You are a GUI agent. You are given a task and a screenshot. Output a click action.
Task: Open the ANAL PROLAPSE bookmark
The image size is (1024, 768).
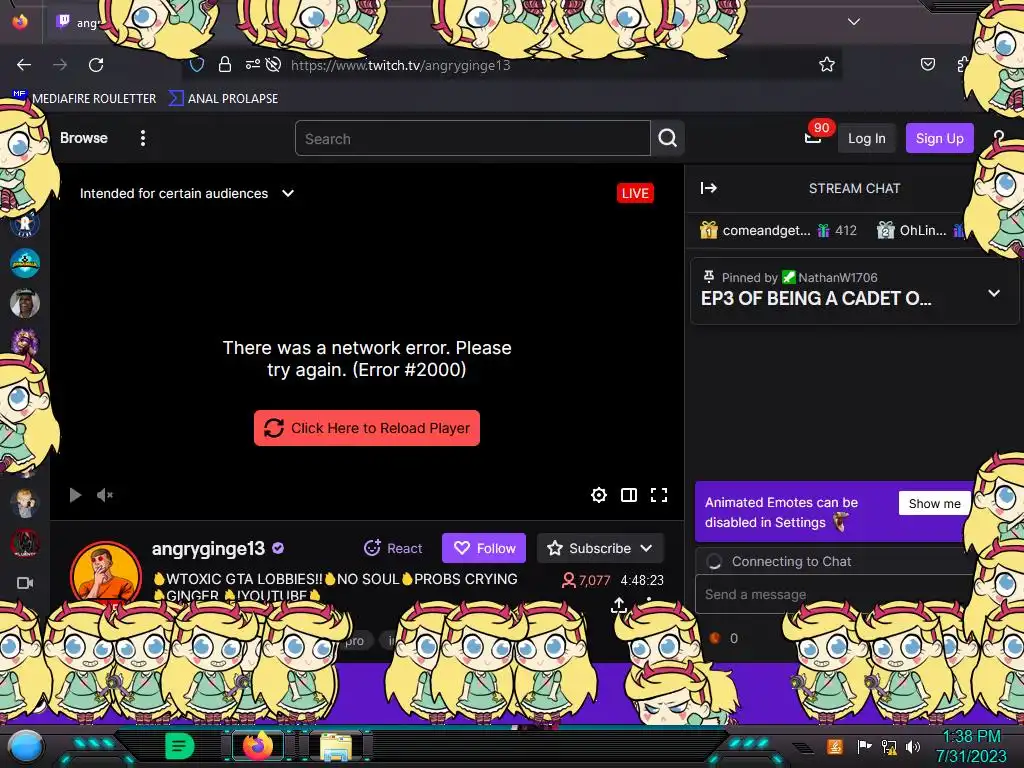[x=224, y=99]
